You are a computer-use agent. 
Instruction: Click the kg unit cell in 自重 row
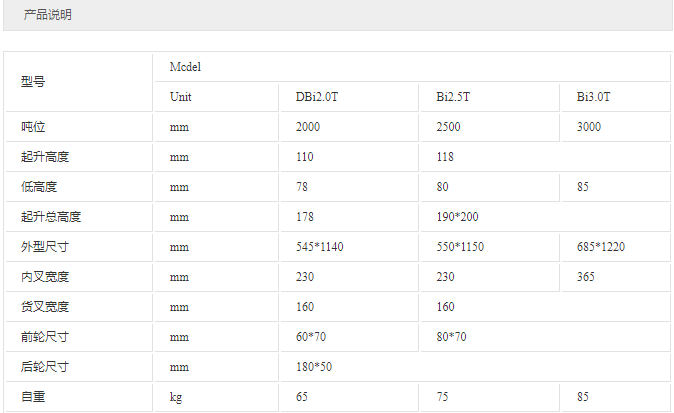click(x=176, y=397)
